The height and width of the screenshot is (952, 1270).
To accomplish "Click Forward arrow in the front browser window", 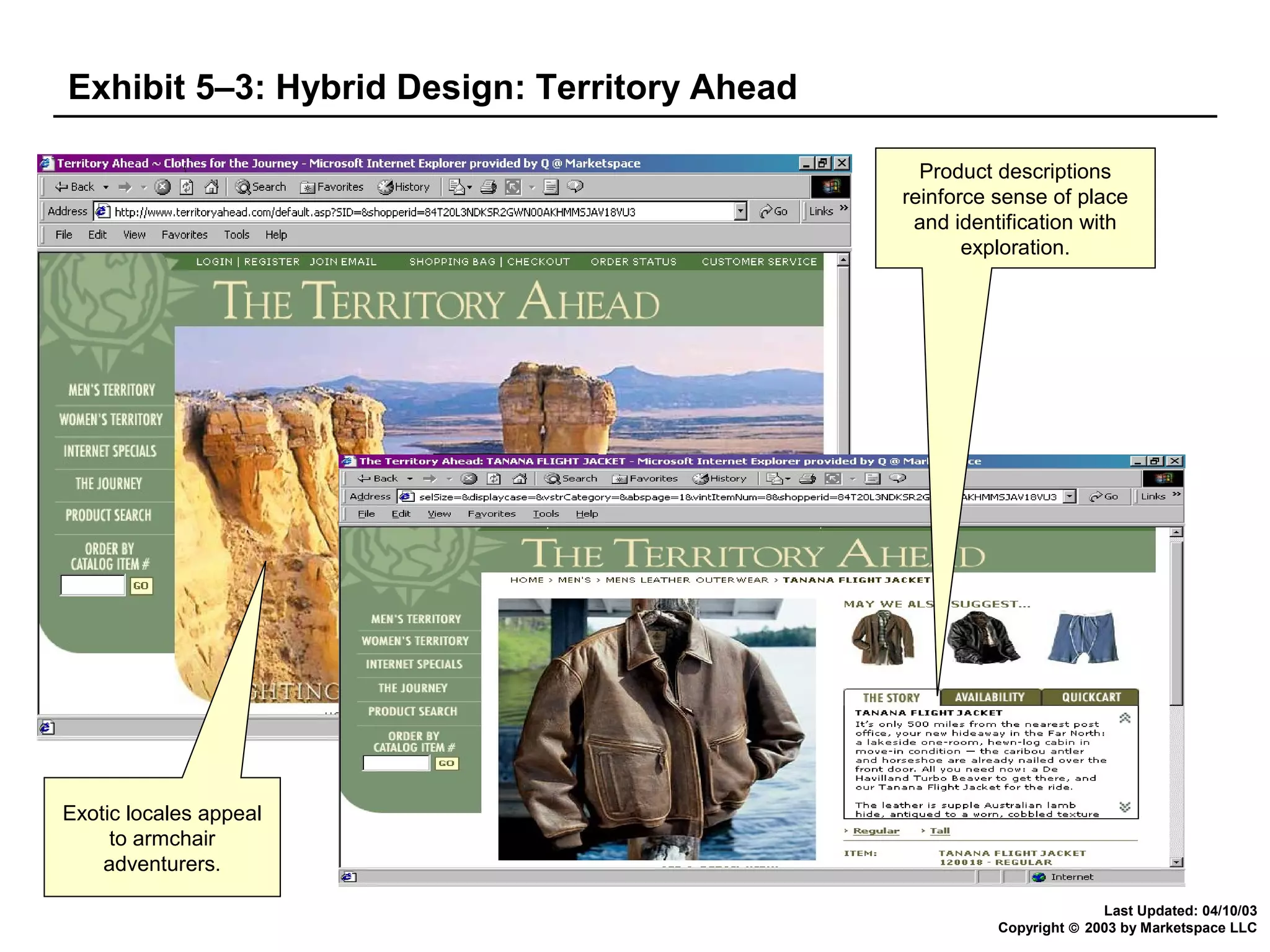I will pyautogui.click(x=429, y=478).
